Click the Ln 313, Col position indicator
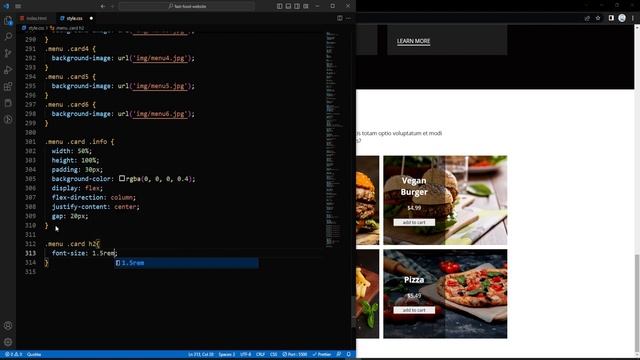640x360 pixels. 201,354
